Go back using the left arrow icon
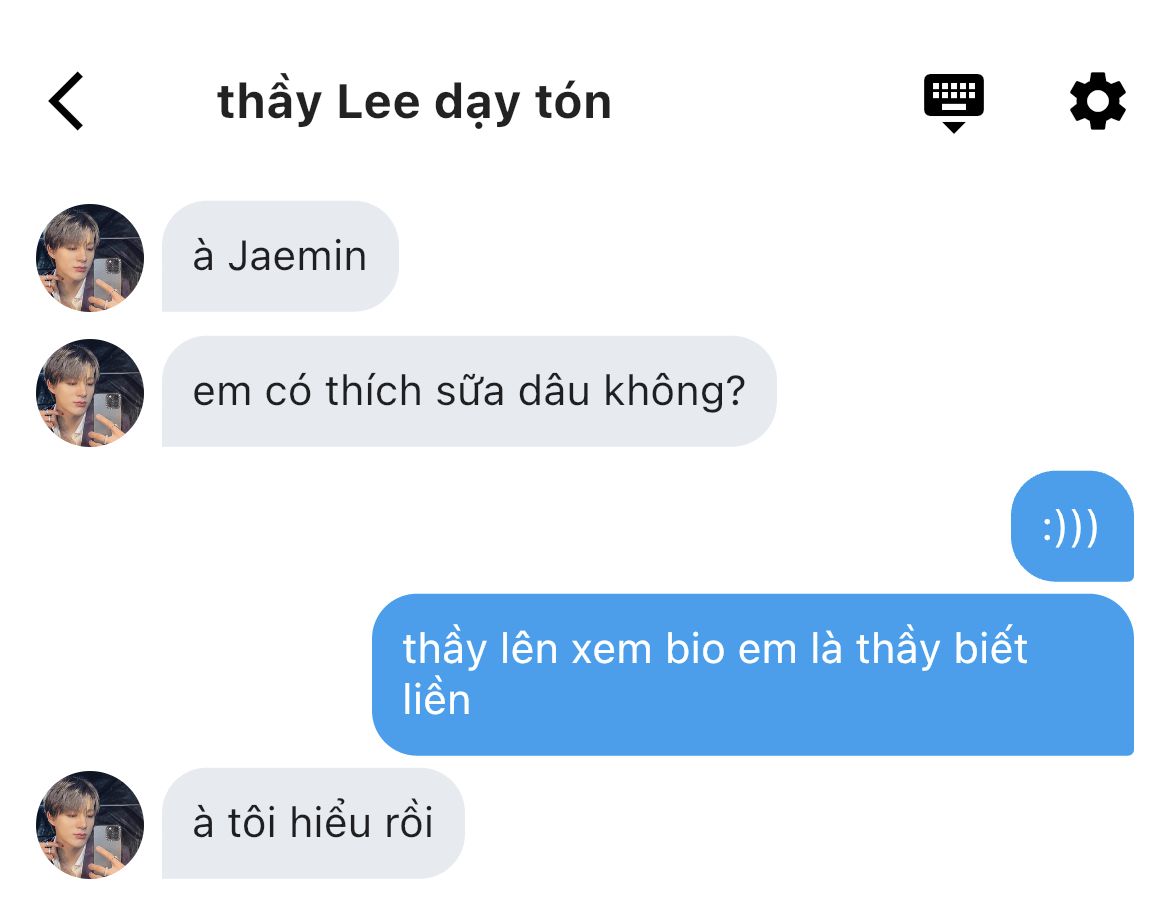1170x897 pixels. (x=66, y=101)
